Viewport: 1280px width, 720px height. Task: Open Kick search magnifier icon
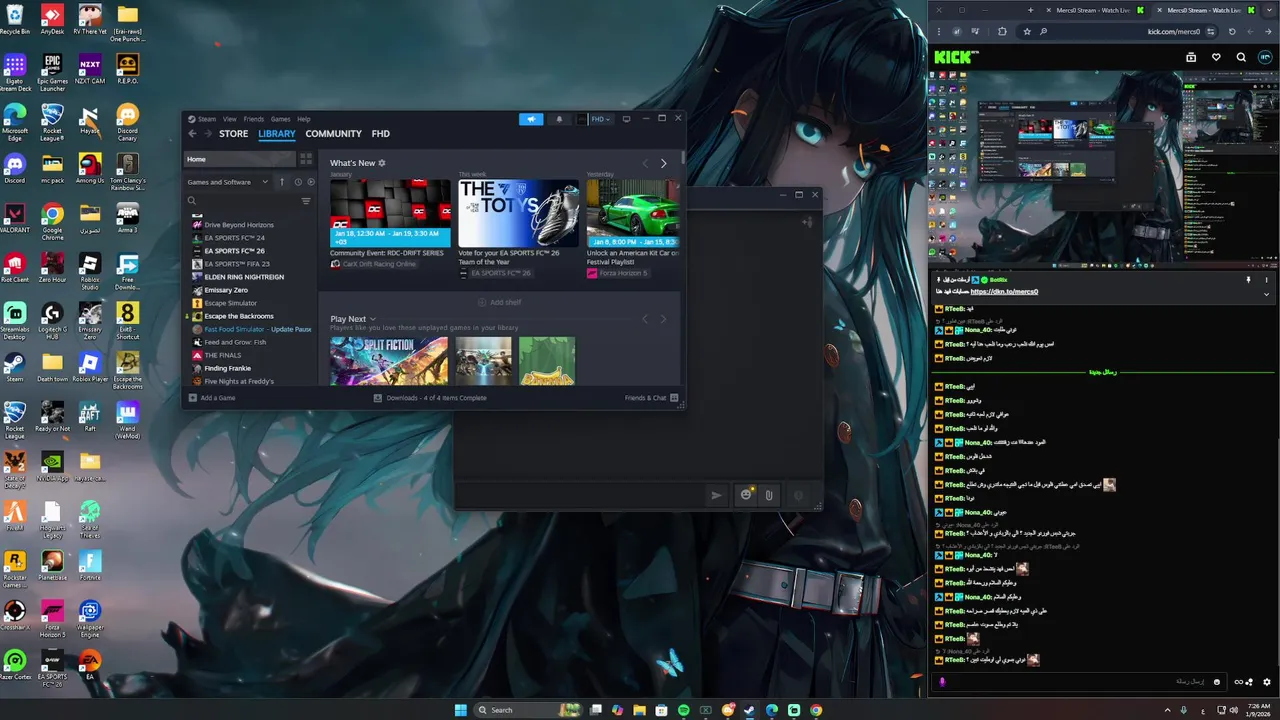(x=1241, y=57)
